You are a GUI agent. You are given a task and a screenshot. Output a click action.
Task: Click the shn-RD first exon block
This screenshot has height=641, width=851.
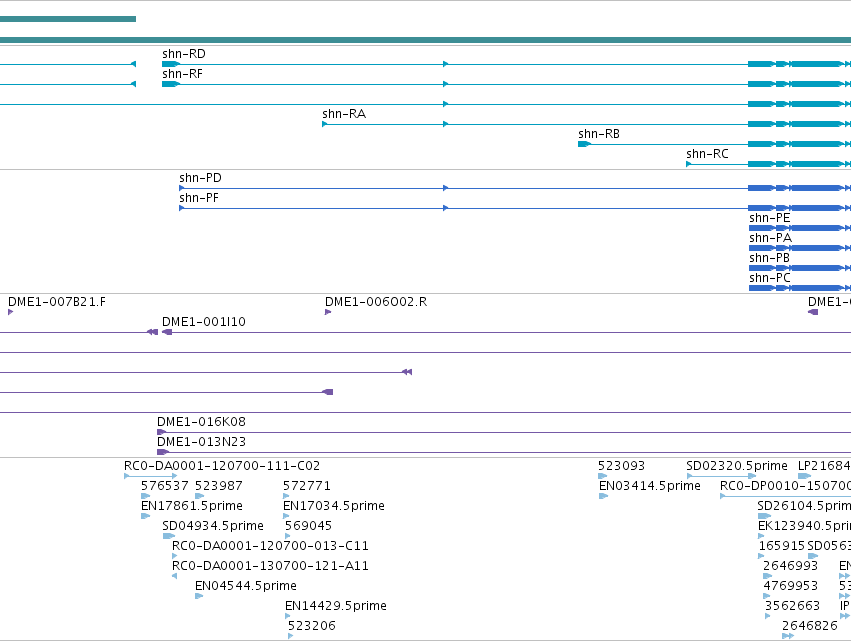(x=170, y=64)
